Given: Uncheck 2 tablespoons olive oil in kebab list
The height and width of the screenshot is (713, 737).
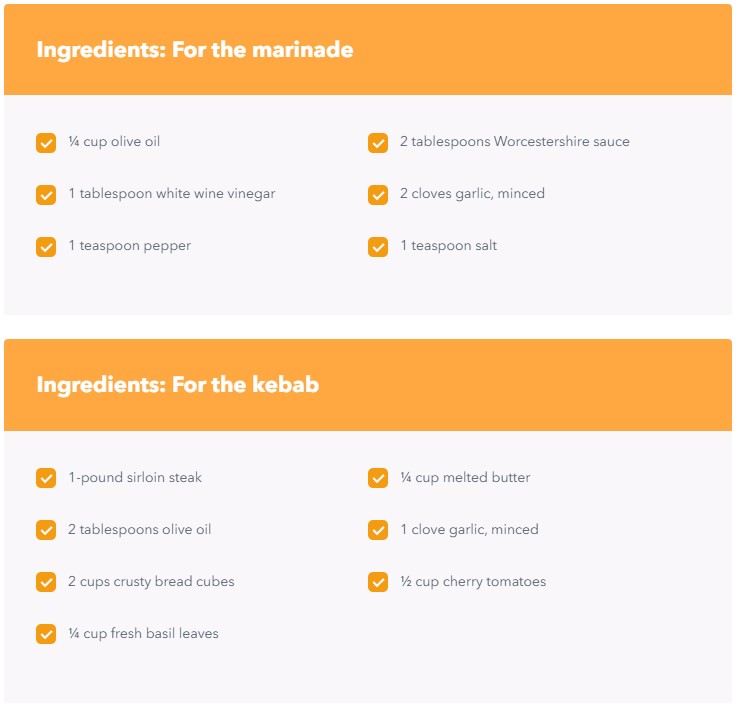Looking at the screenshot, I should [x=46, y=530].
